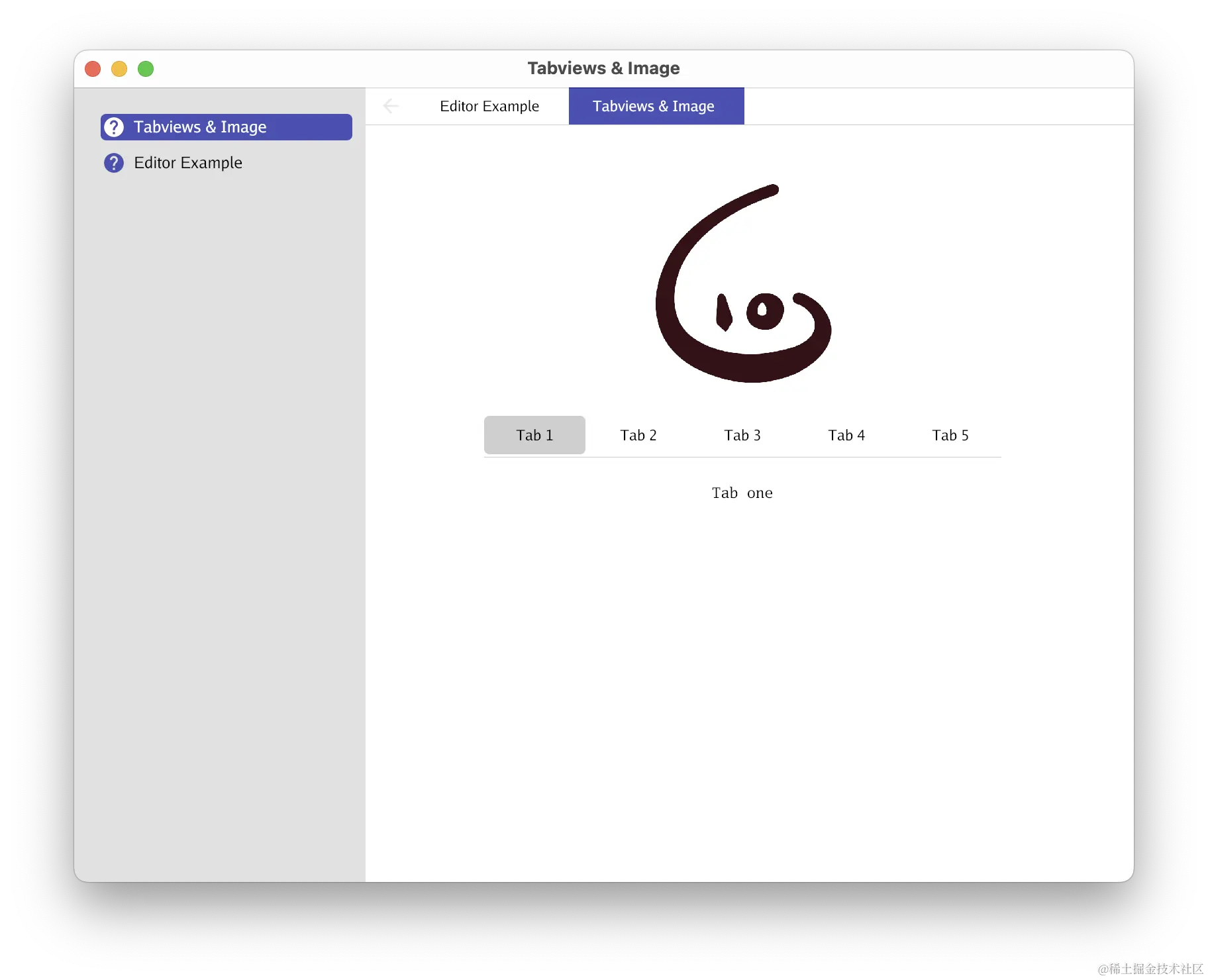Select Tab 1
The height and width of the screenshot is (980, 1208).
coord(534,435)
